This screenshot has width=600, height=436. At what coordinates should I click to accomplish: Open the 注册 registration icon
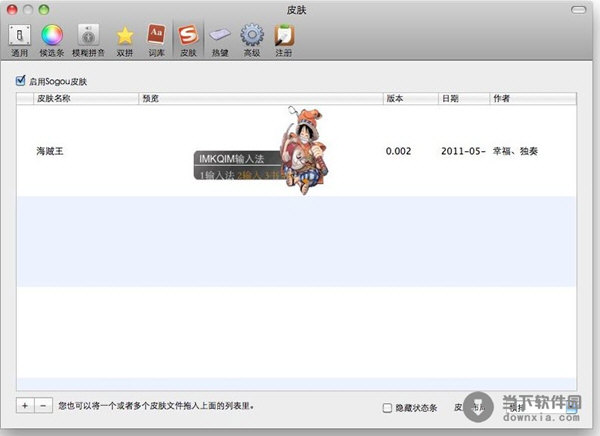(284, 39)
